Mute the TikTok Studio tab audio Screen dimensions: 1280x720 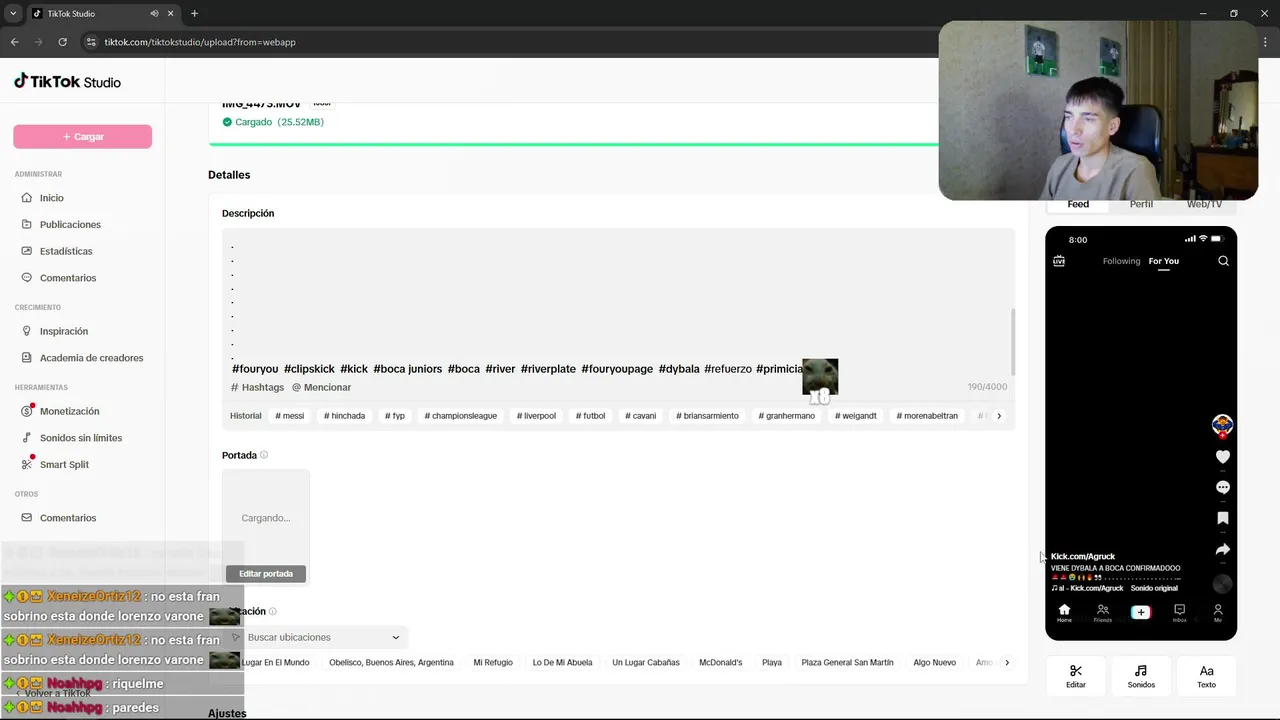(x=154, y=13)
